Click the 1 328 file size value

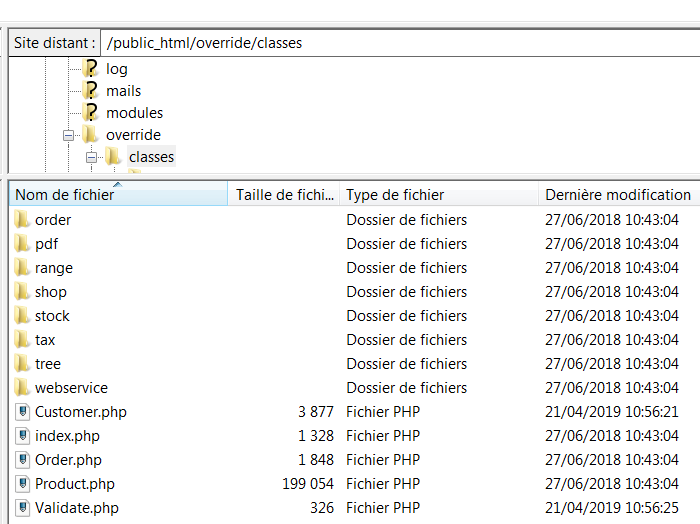tap(316, 436)
